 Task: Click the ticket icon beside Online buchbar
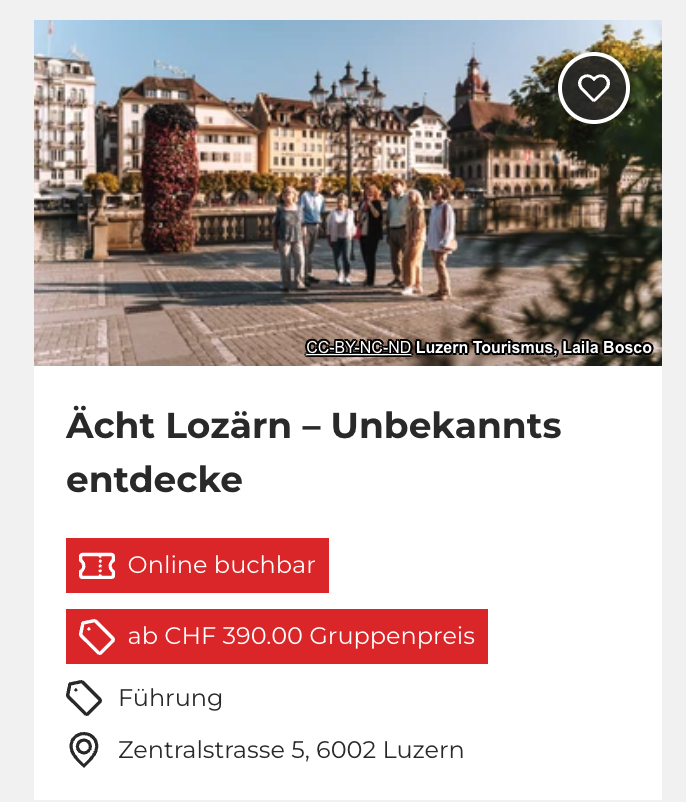coord(97,566)
